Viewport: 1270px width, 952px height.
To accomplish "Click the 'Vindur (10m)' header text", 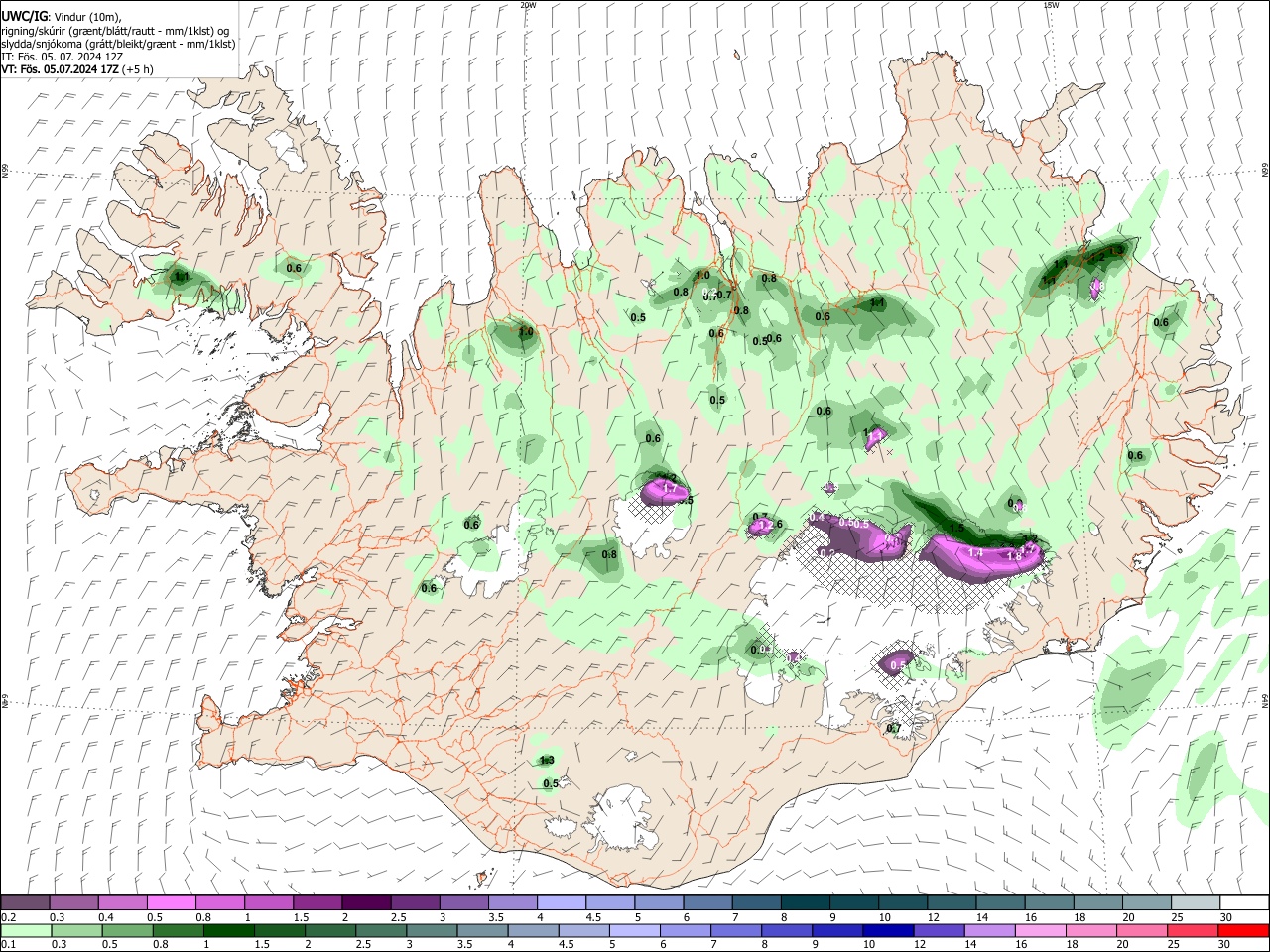I will point(87,16).
